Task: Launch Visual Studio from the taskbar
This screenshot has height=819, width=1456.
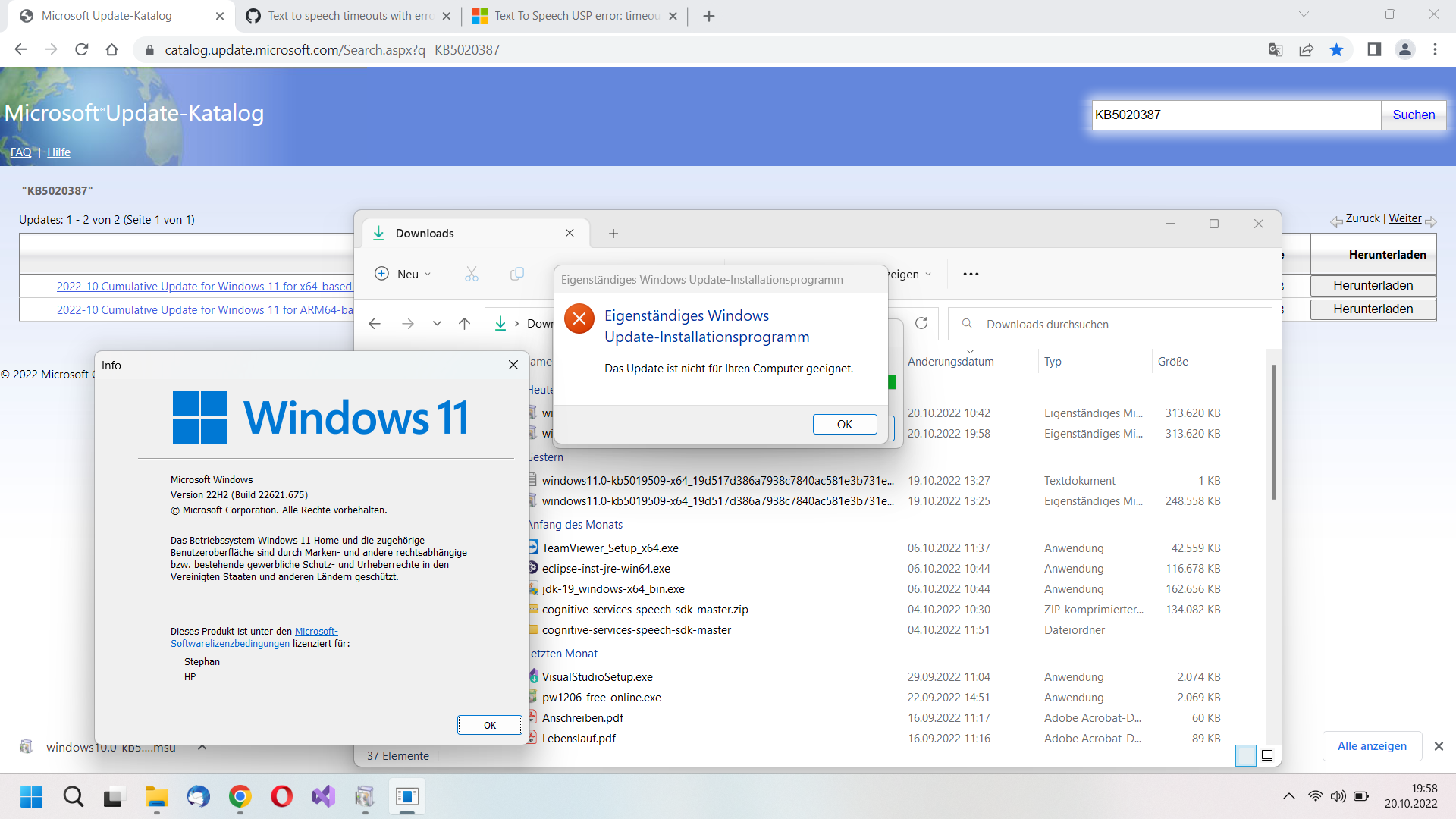Action: [x=323, y=796]
